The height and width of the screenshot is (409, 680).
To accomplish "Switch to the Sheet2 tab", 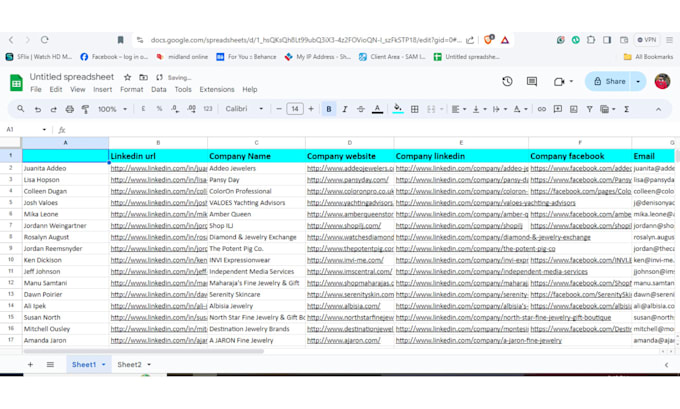I will 134,364.
